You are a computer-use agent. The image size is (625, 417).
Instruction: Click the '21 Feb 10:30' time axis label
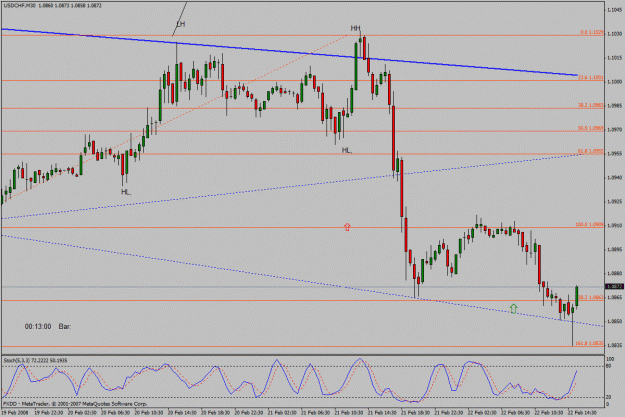[x=349, y=413]
